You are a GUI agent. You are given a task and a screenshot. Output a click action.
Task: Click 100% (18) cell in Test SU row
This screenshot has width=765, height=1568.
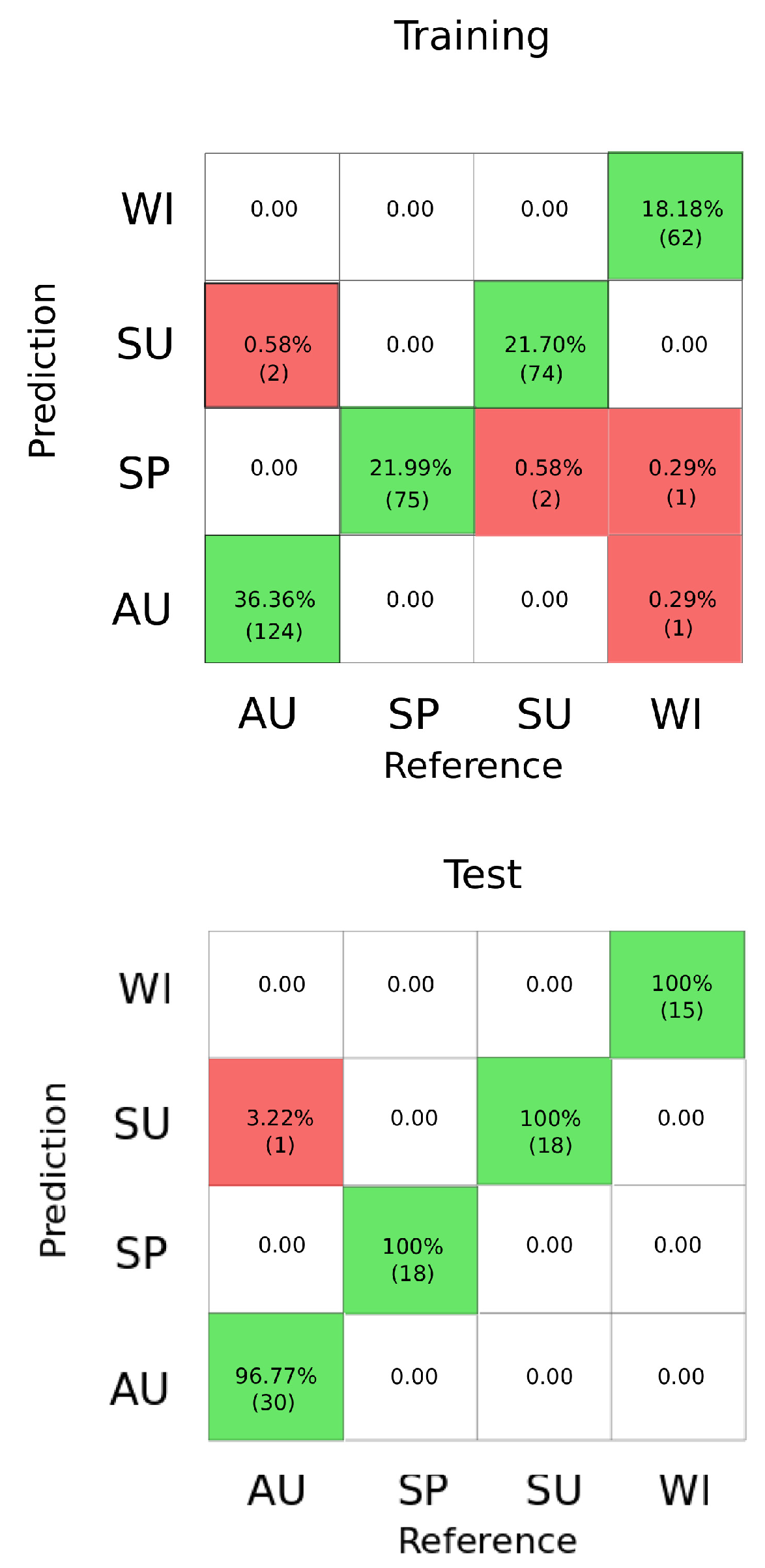(x=545, y=1121)
